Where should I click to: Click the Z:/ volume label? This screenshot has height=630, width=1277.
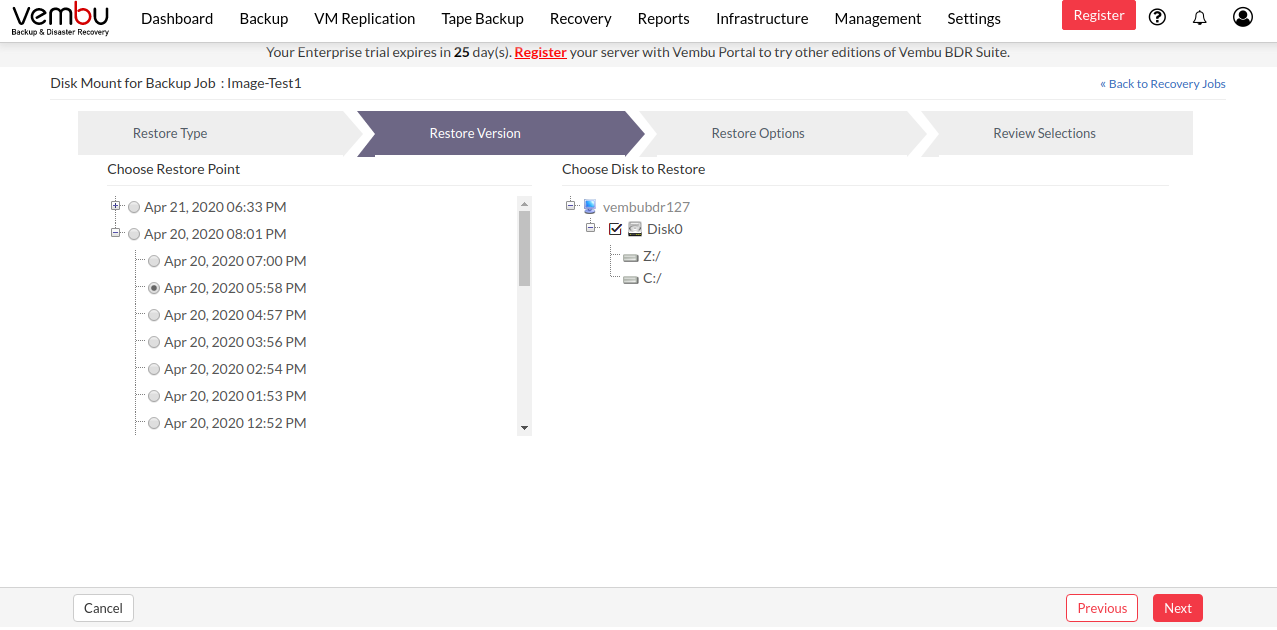(x=652, y=256)
